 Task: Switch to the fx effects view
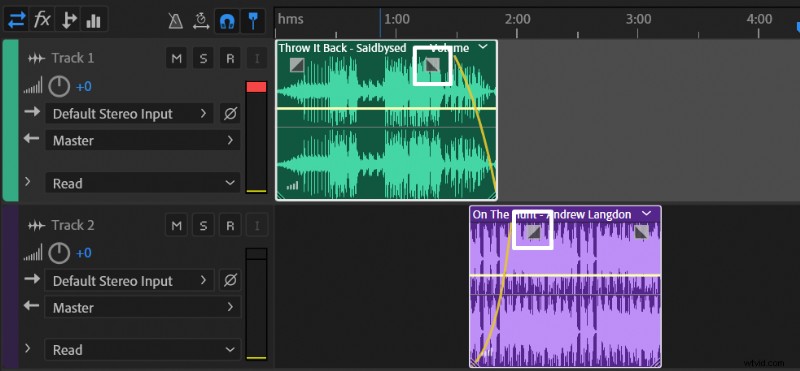[x=42, y=20]
